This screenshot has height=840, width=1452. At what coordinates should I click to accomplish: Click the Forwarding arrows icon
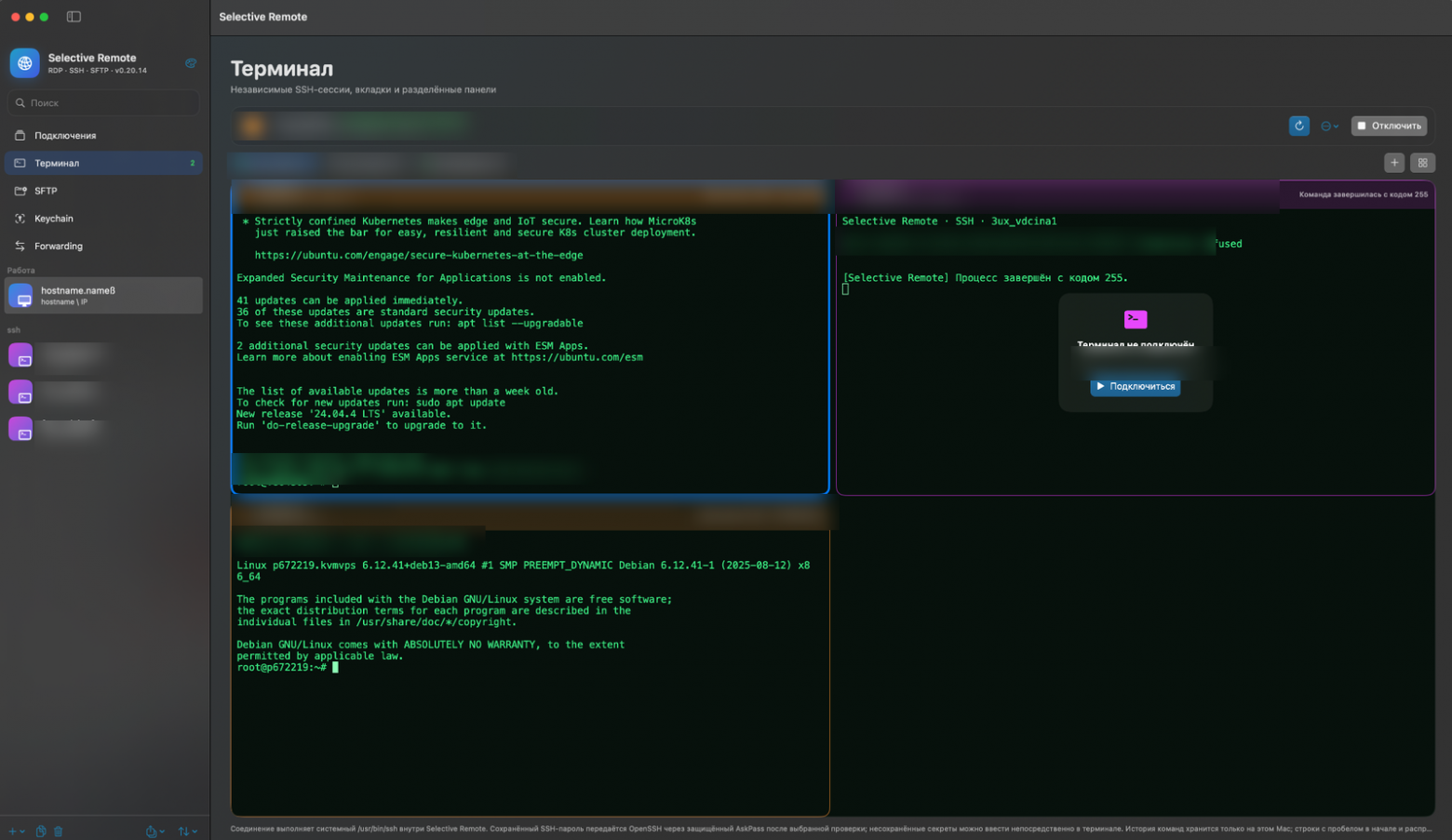click(20, 247)
